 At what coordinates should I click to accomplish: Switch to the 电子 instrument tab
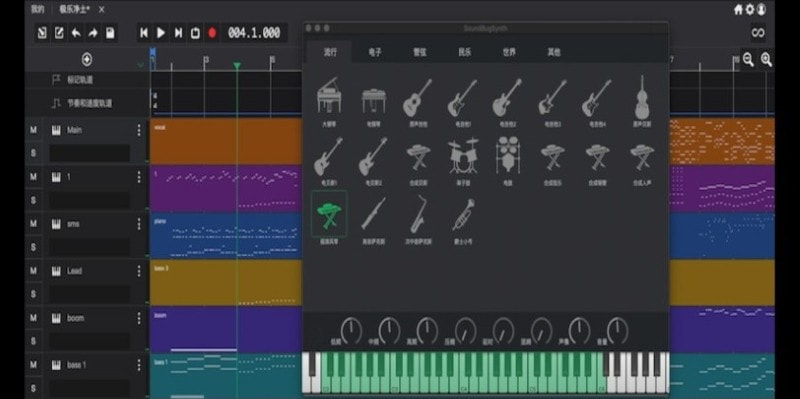(374, 52)
